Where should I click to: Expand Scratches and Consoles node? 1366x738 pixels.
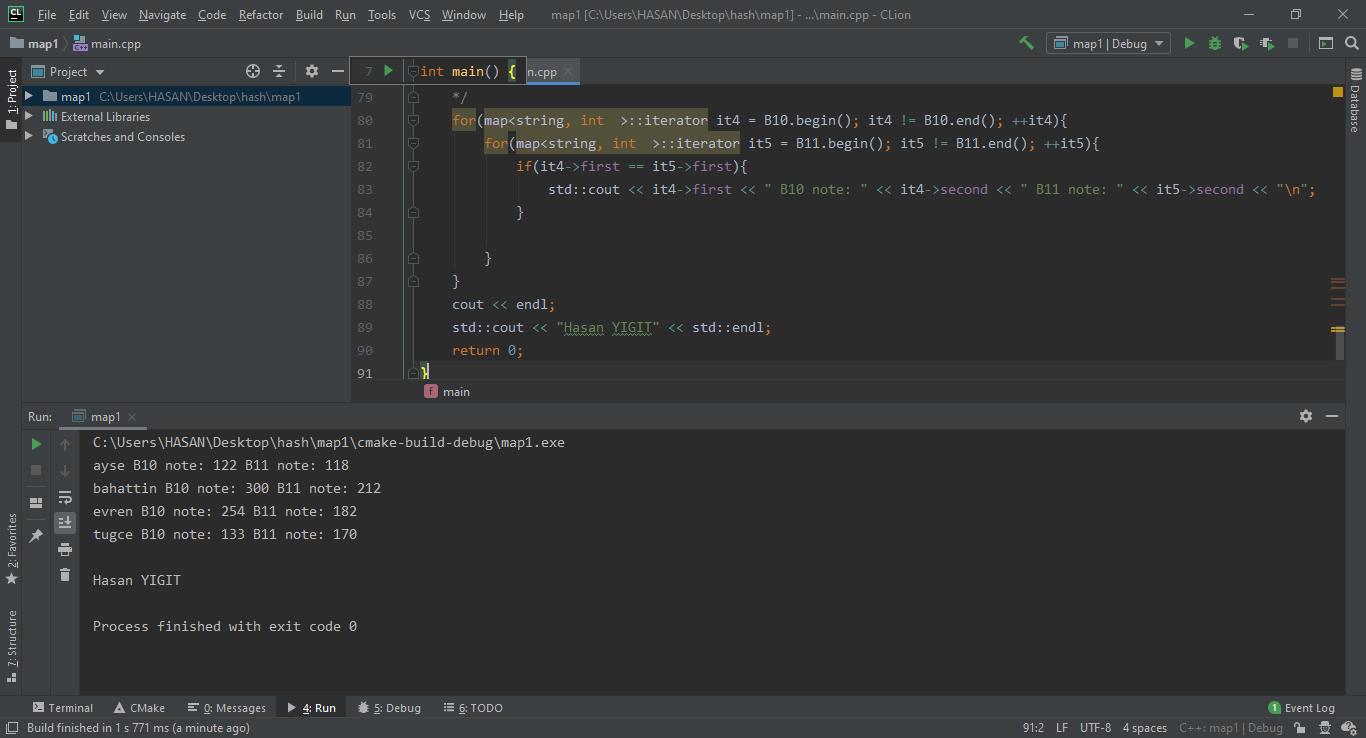(x=29, y=137)
